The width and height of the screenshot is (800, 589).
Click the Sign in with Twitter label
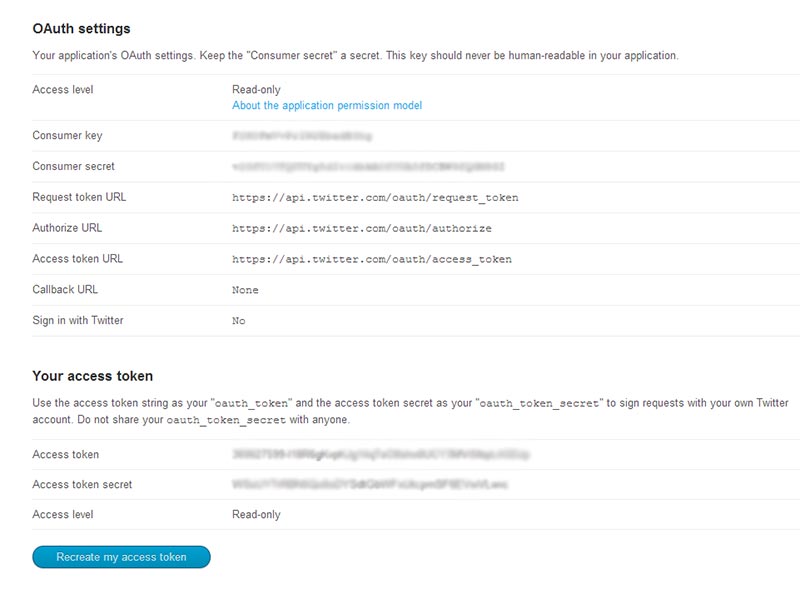pos(78,321)
